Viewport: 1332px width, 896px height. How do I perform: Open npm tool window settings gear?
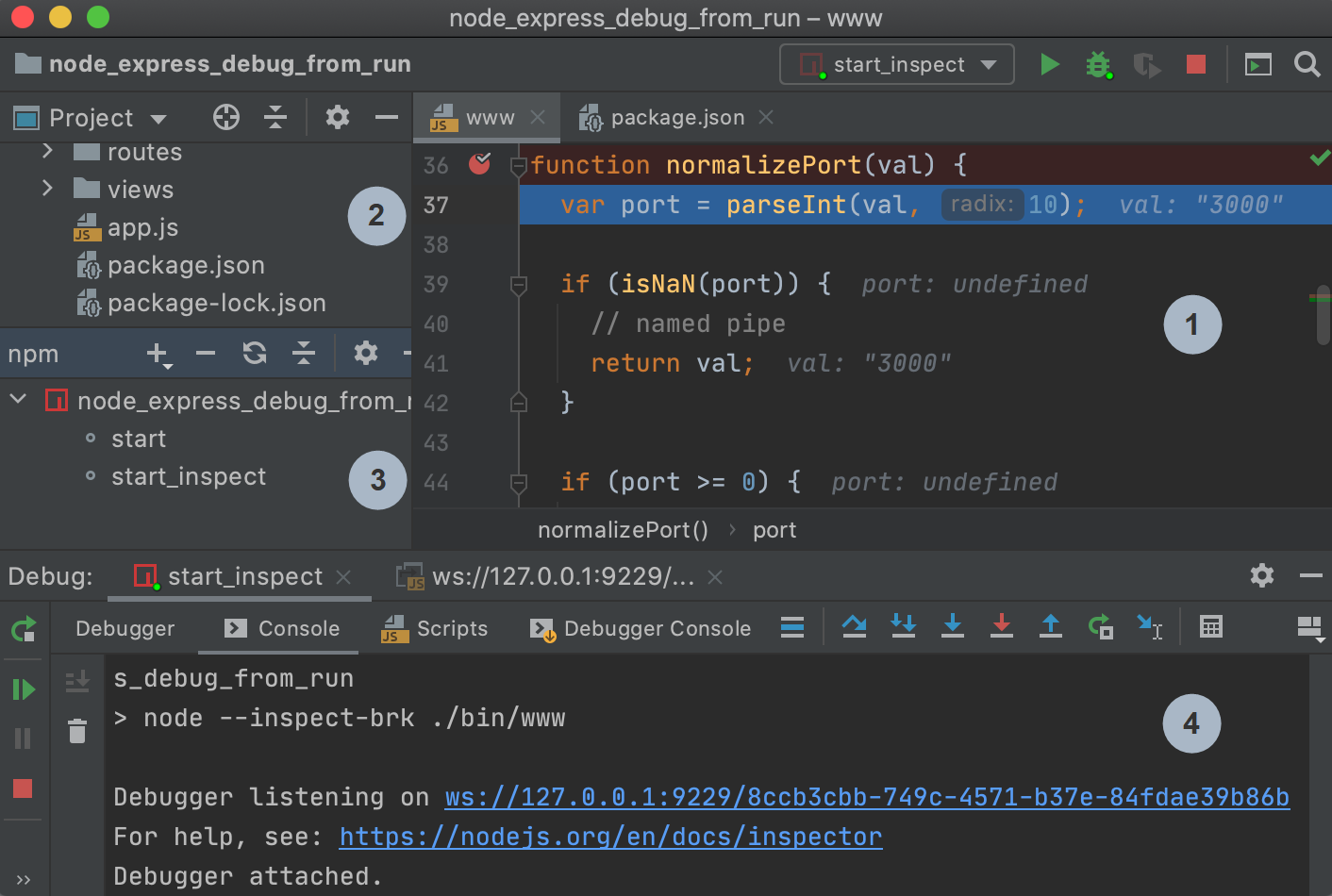pyautogui.click(x=366, y=354)
